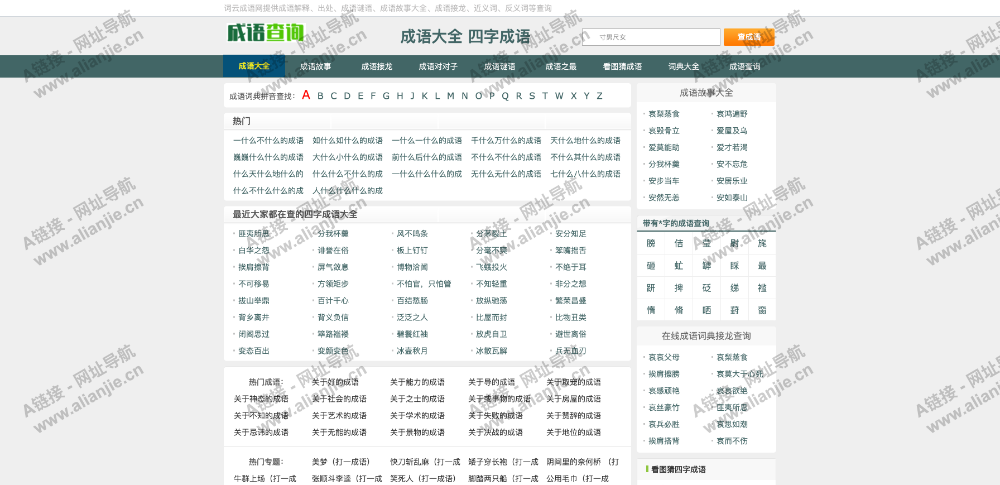Focus the idiom search input field
This screenshot has height=485, width=1000.
[651, 37]
